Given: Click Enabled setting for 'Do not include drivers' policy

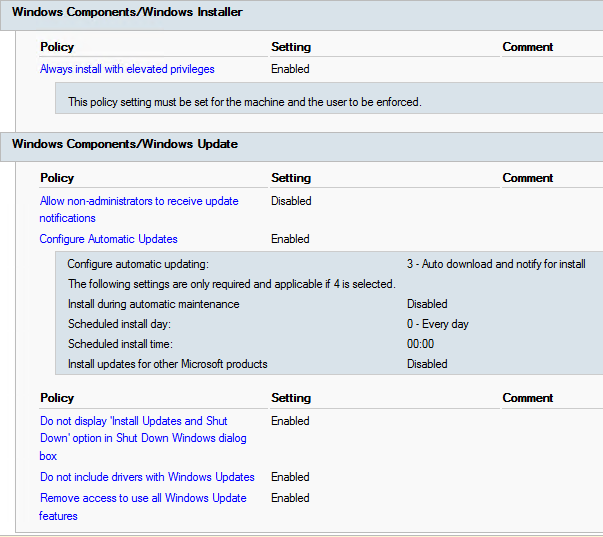Looking at the screenshot, I should pos(290,477).
